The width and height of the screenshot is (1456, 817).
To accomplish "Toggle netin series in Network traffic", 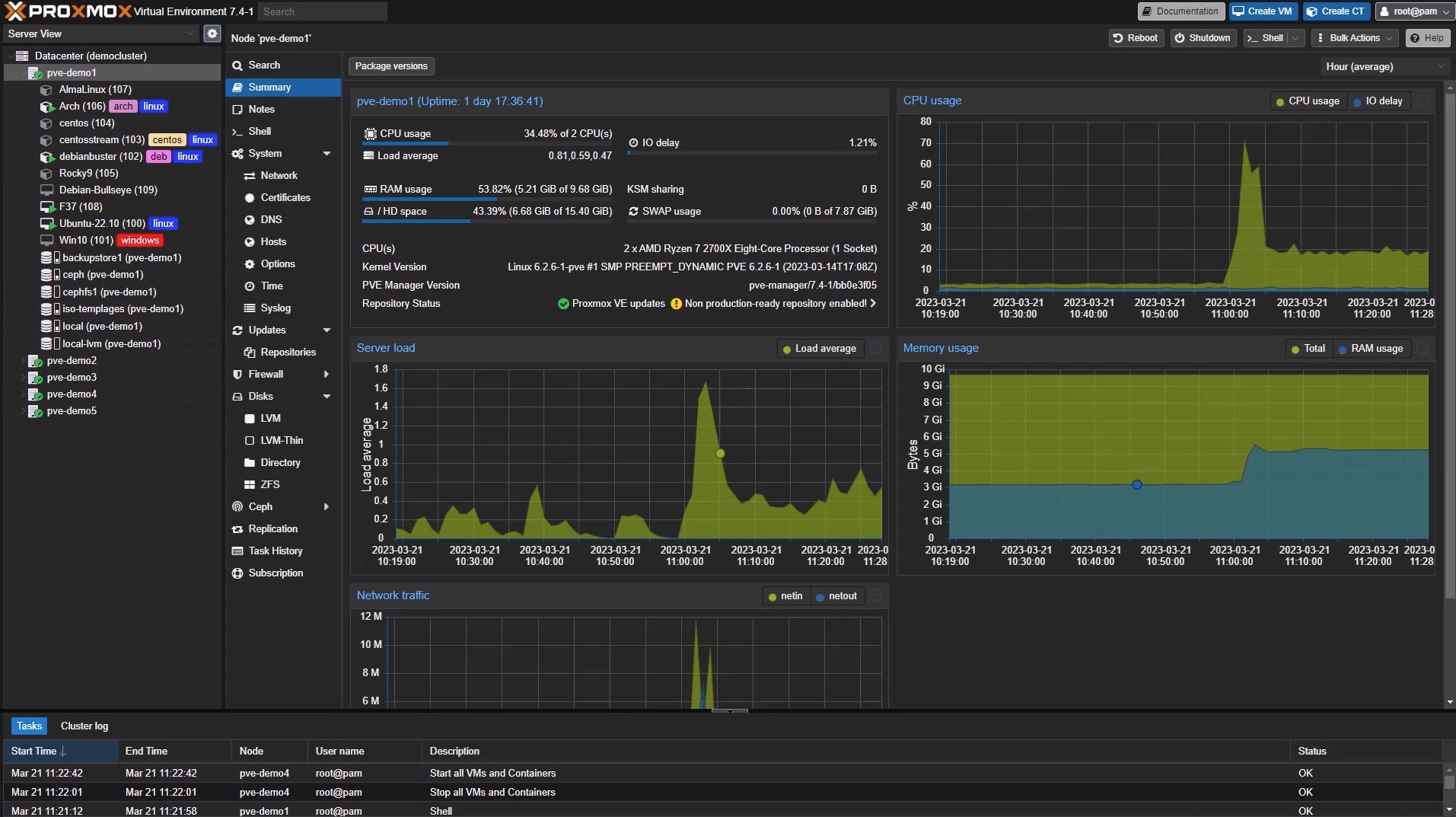I will (786, 595).
